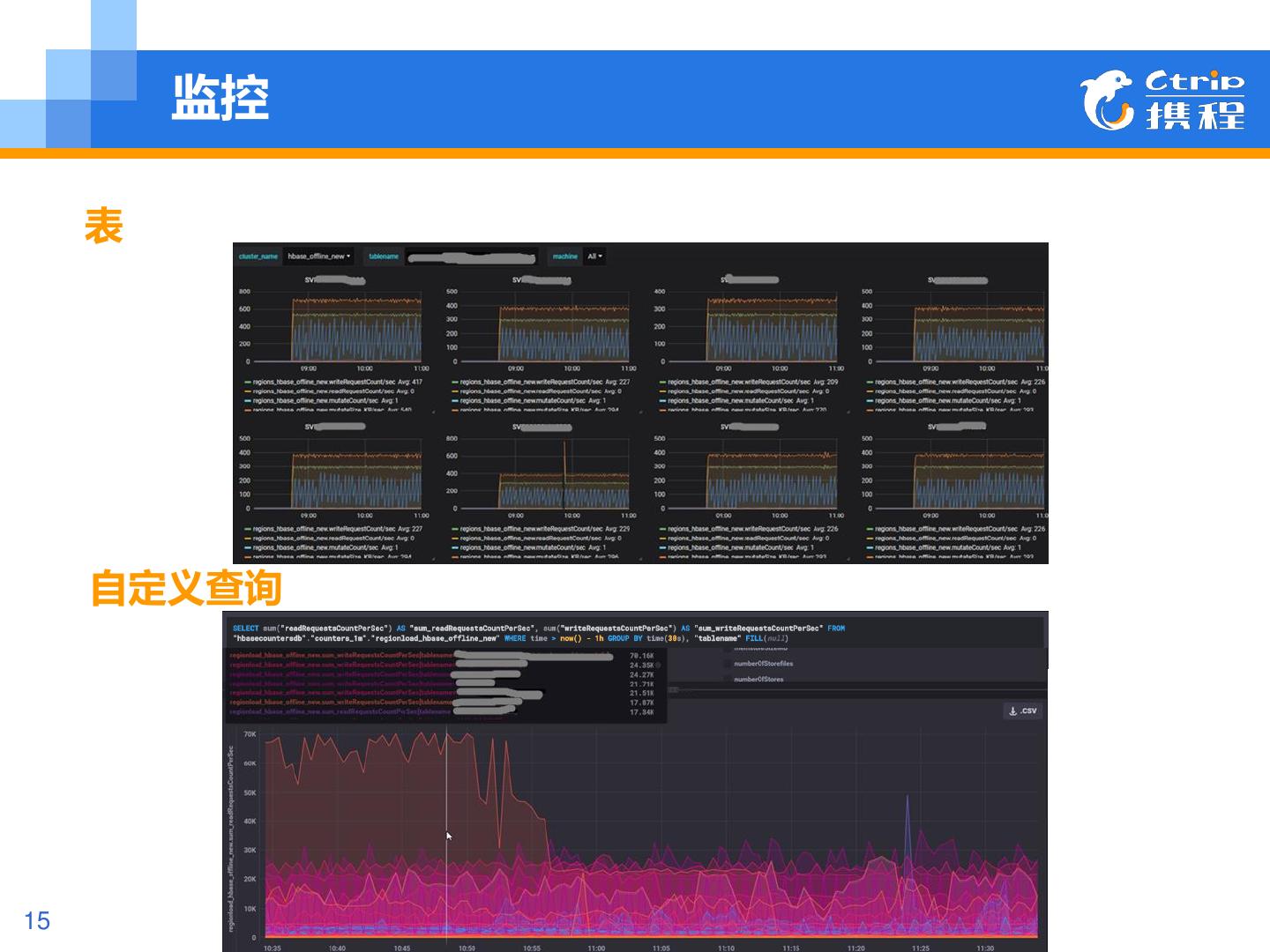Click the green swatch beside writeRequestCount Avg: 209

pyautogui.click(x=661, y=383)
